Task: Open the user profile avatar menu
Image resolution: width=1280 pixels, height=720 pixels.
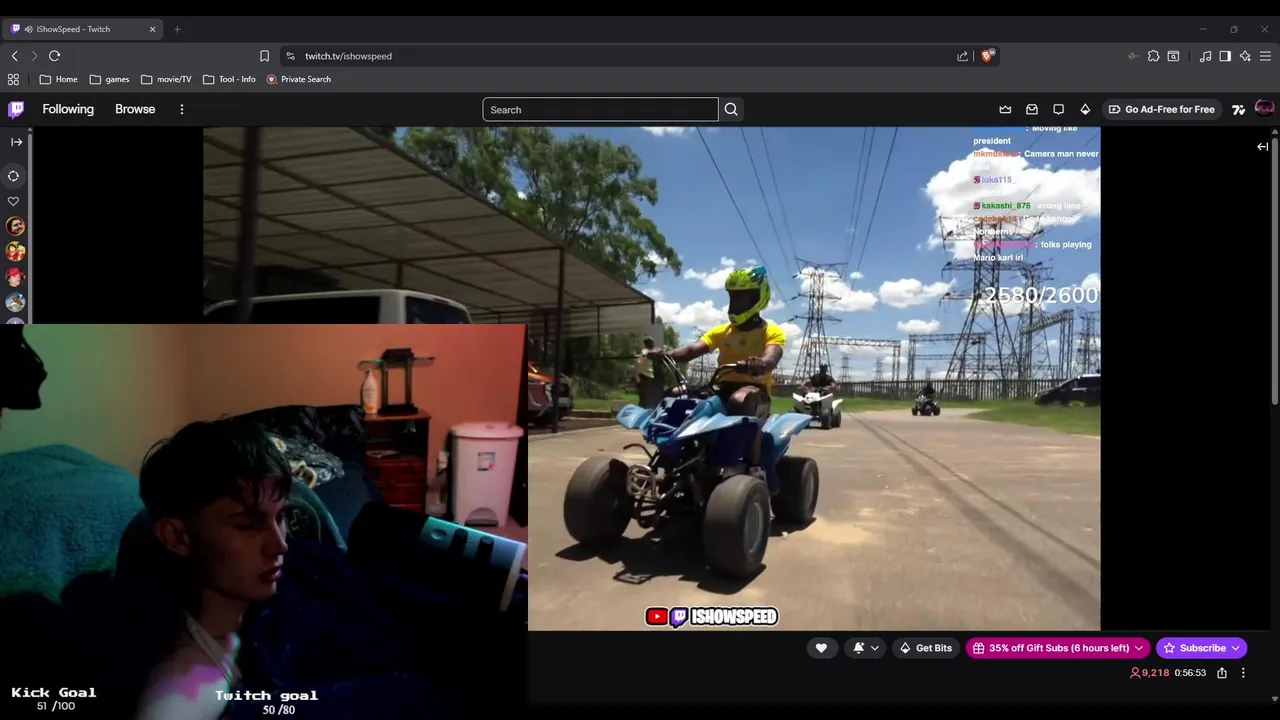Action: 1264,108
